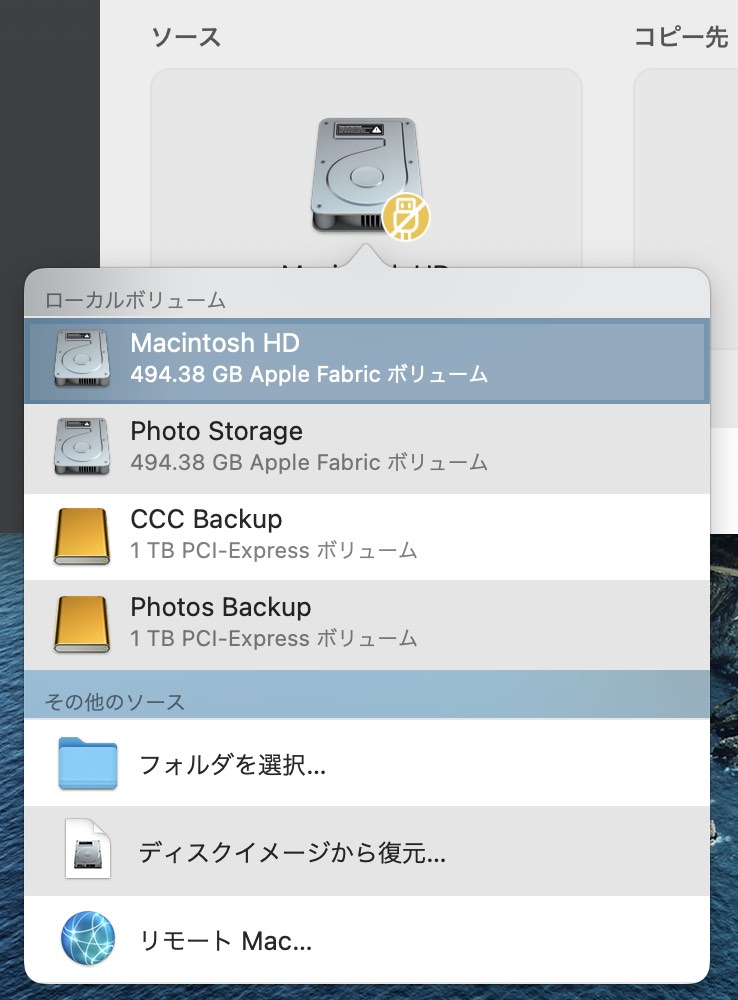Click the ローカルボリューム section header
Screen dimensions: 738x1000
point(135,300)
